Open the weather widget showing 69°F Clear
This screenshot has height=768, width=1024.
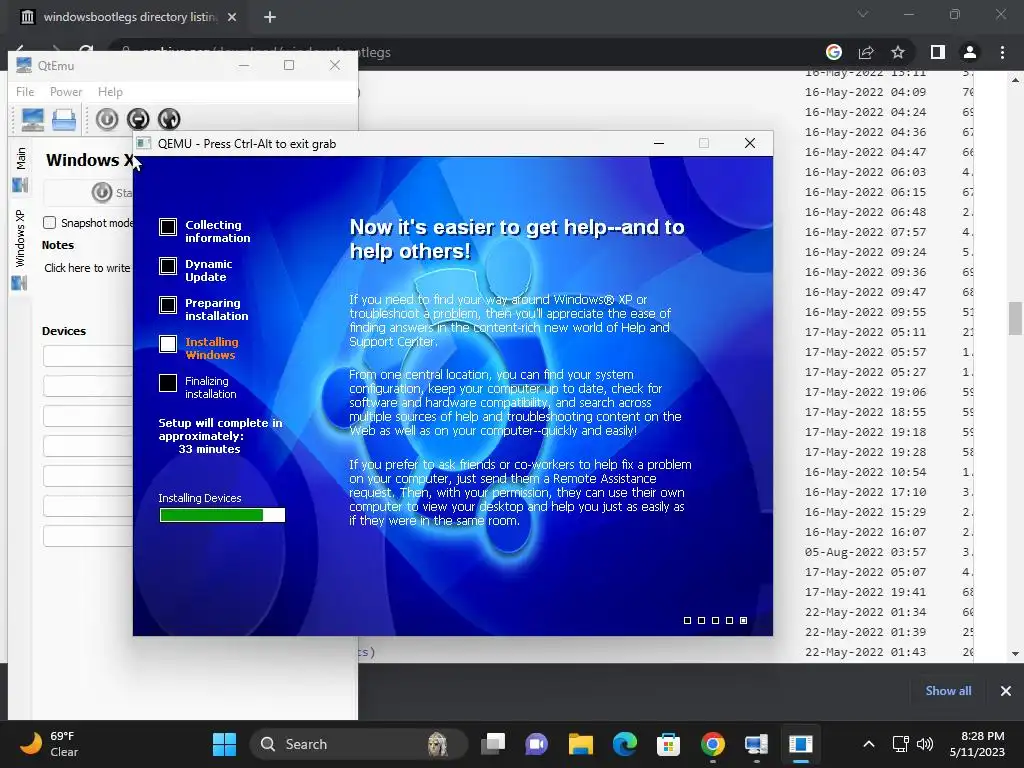48,744
